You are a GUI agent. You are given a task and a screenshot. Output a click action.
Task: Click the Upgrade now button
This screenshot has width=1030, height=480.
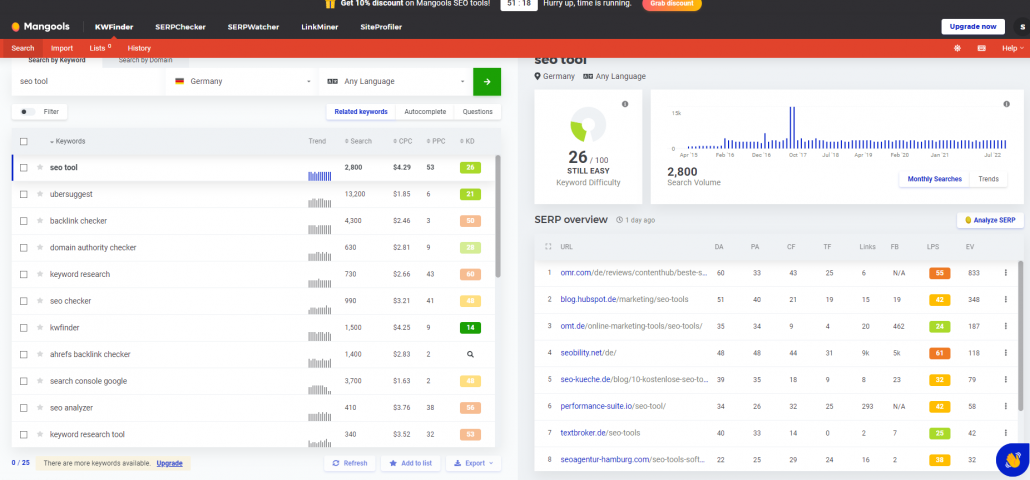point(973,26)
